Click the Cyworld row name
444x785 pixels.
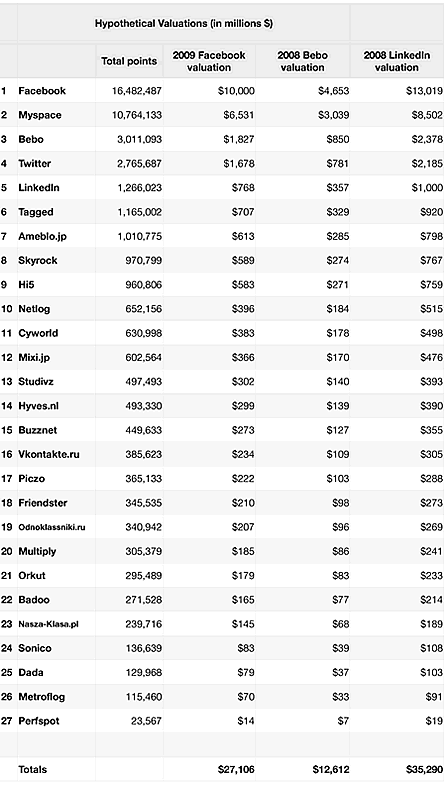click(38, 333)
